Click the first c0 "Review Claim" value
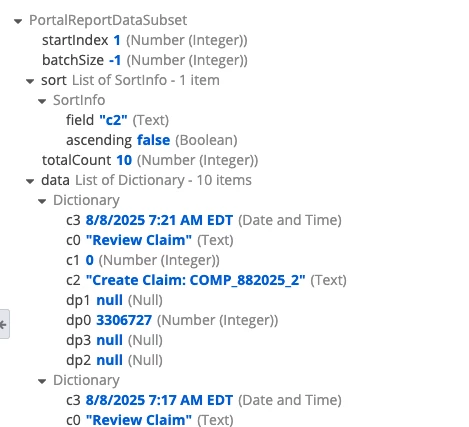This screenshot has width=469, height=427. (x=139, y=240)
